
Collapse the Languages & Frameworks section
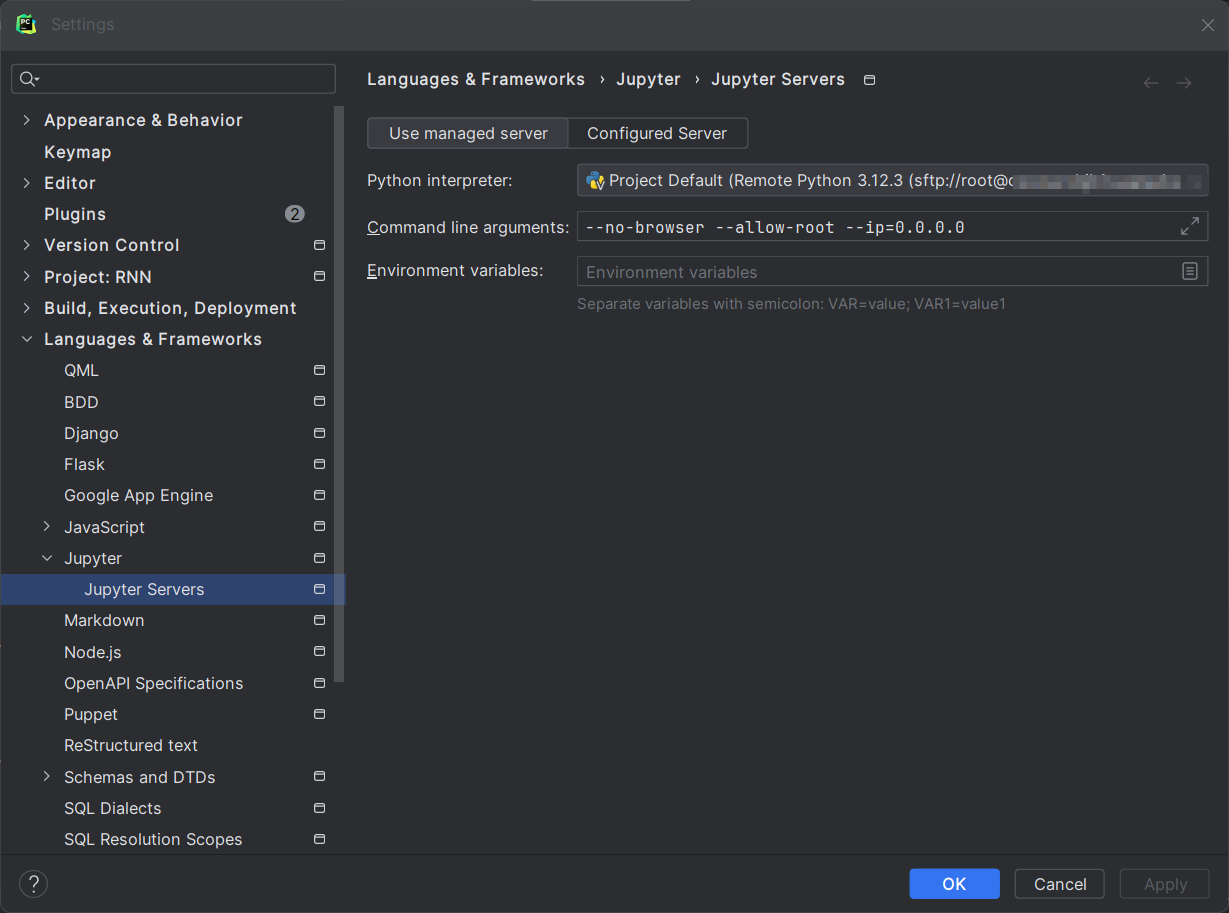[x=27, y=339]
